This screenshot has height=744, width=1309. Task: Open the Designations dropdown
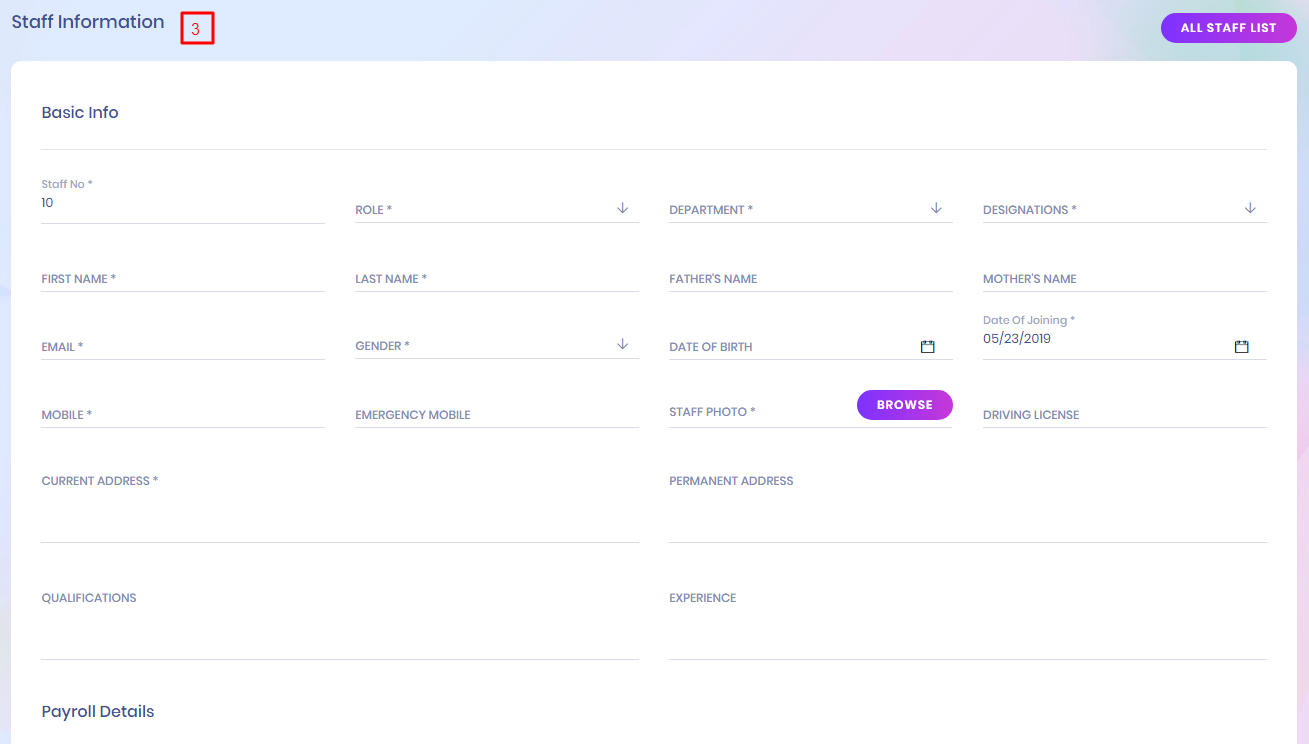click(1124, 210)
